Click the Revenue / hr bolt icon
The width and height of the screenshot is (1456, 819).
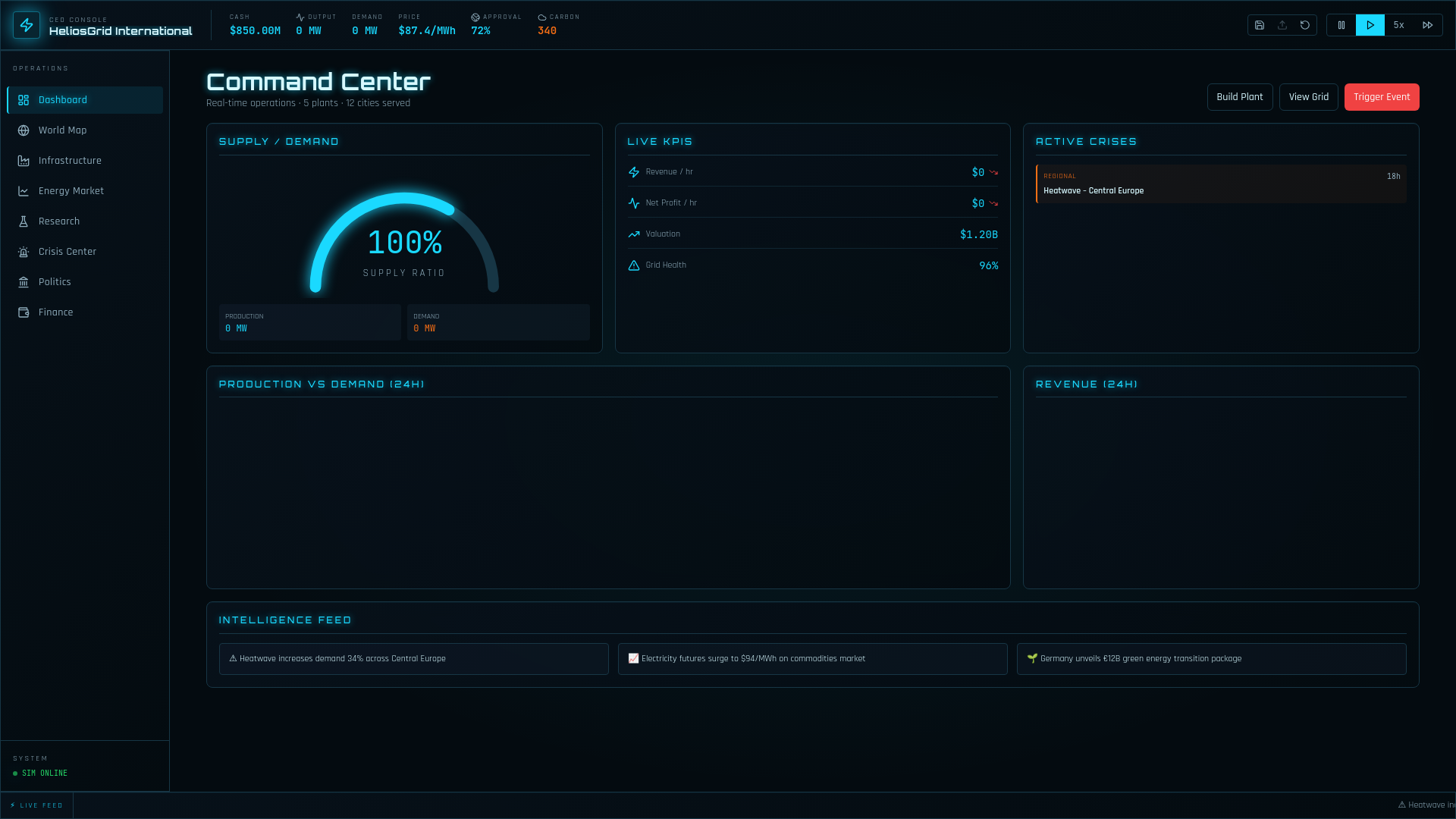click(x=634, y=172)
